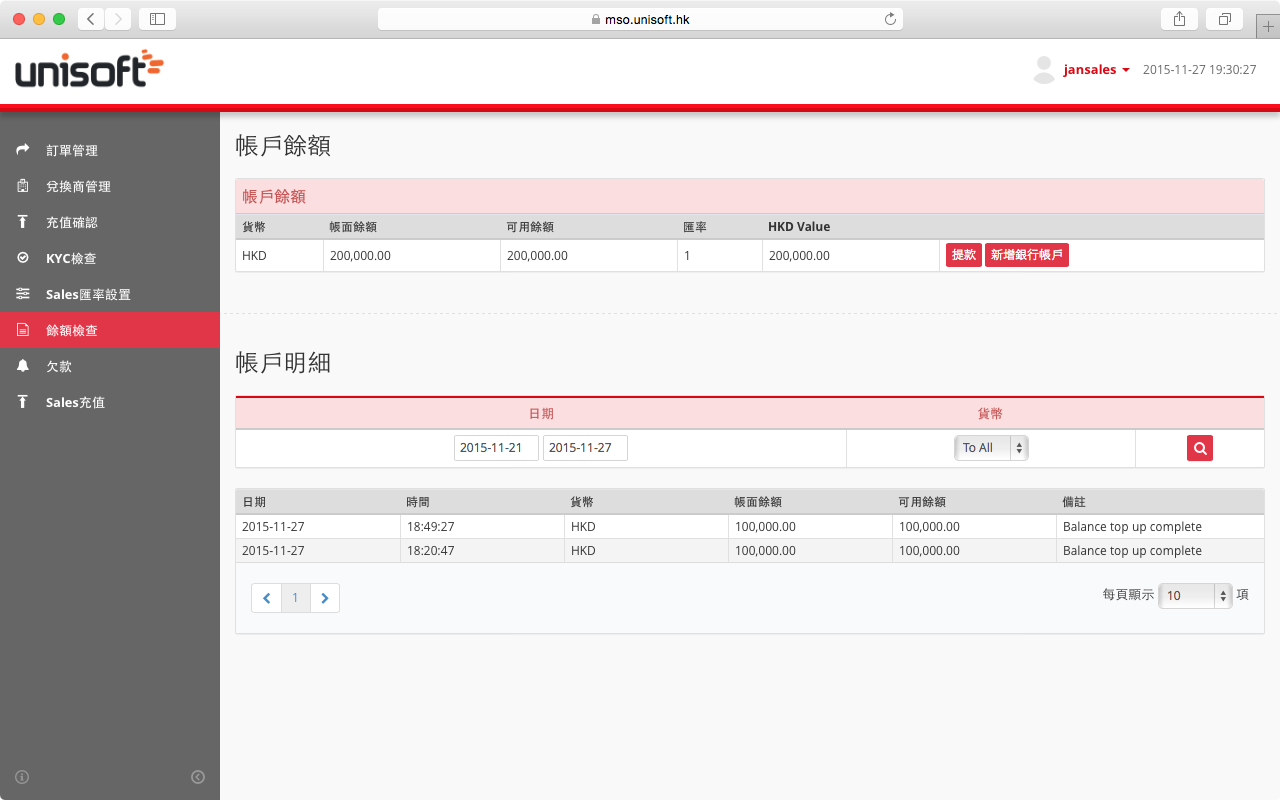The height and width of the screenshot is (800, 1280).
Task: Click the bell icon beside 欠款
Action: tap(23, 366)
